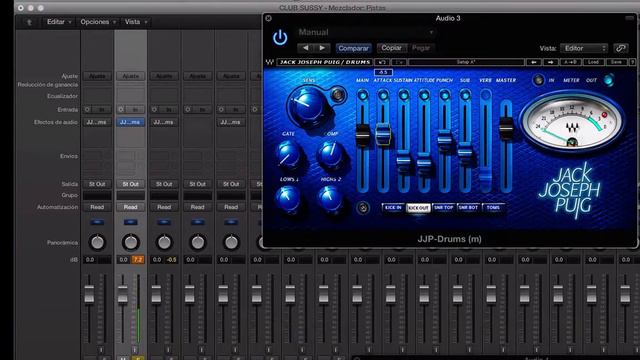Click the meter OUT round button

(x=609, y=80)
